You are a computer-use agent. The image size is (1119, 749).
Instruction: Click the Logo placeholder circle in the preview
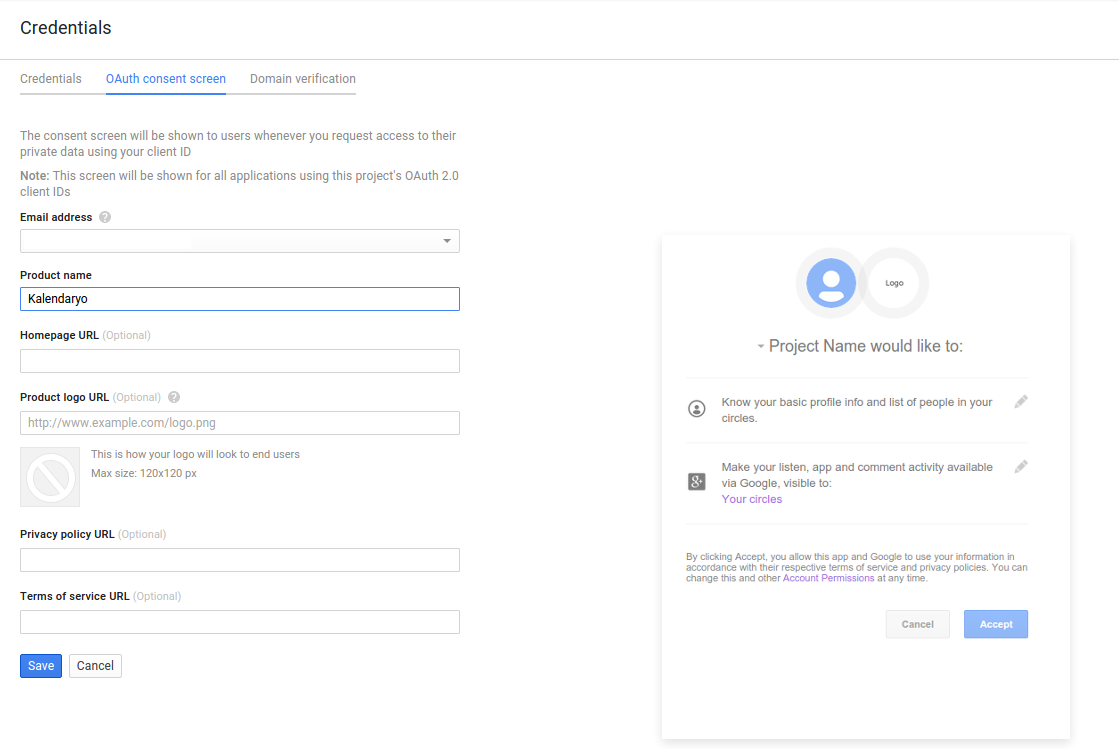(894, 283)
